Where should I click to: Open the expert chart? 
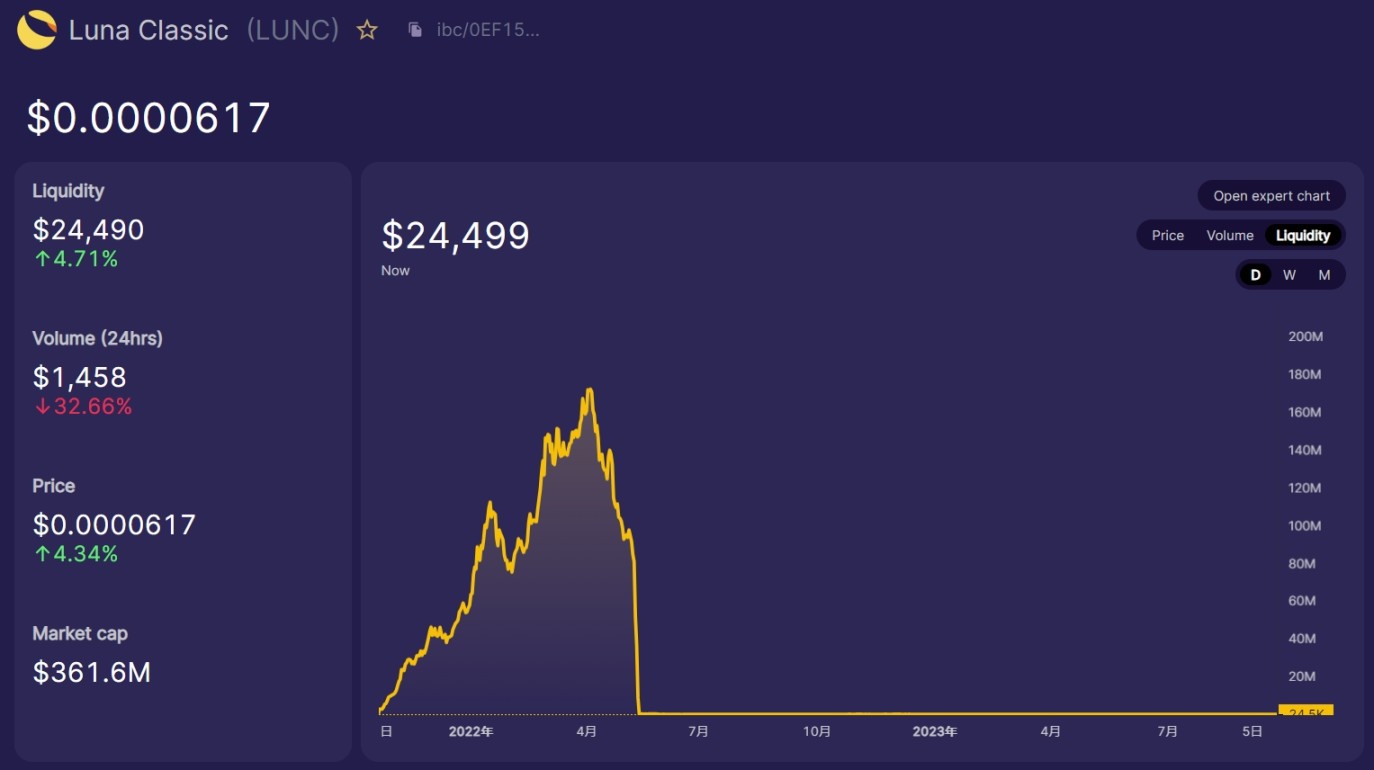pyautogui.click(x=1270, y=195)
